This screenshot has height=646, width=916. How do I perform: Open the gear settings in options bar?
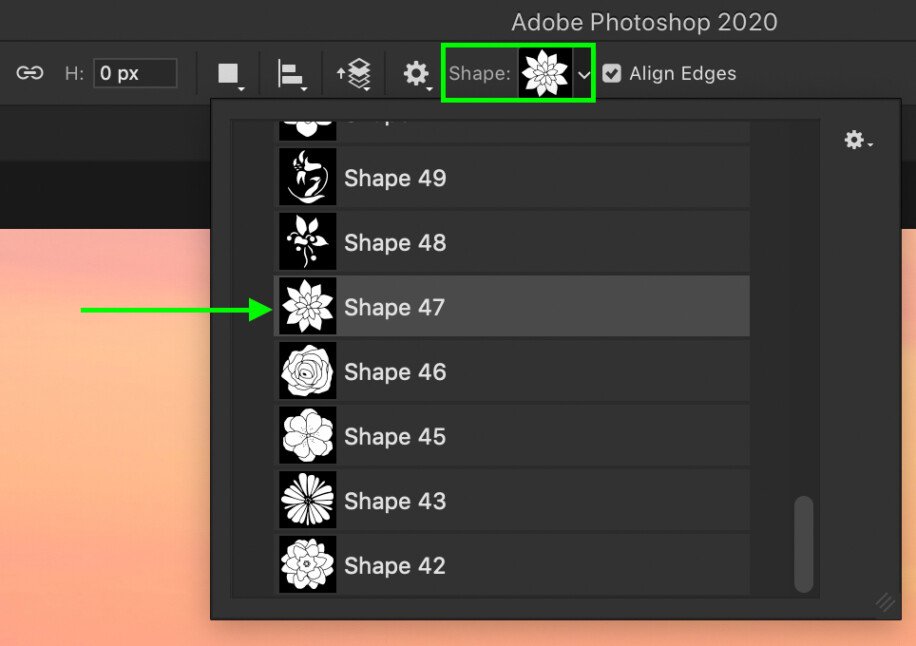(x=416, y=73)
